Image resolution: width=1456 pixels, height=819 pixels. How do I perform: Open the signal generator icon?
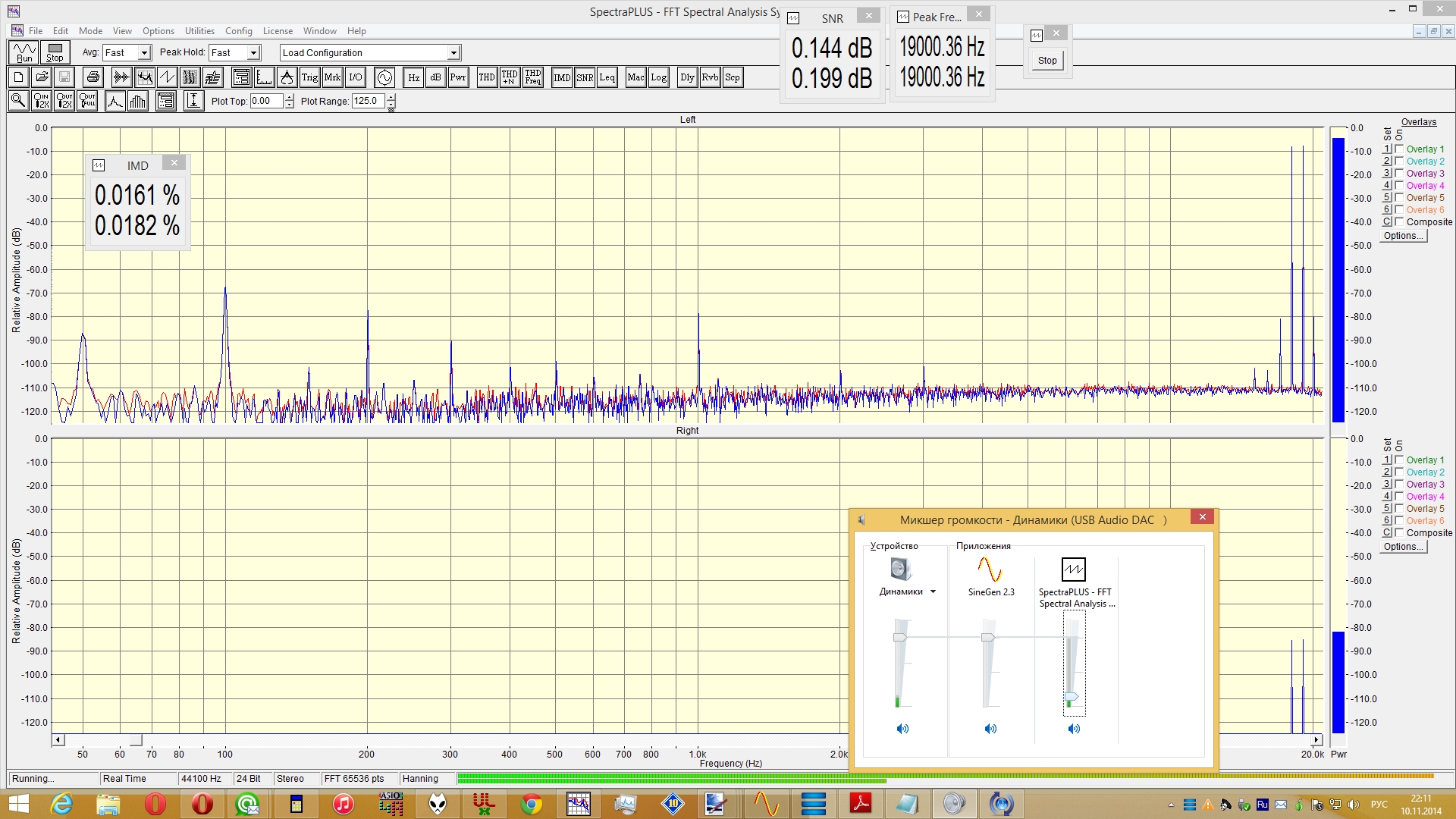tap(384, 77)
